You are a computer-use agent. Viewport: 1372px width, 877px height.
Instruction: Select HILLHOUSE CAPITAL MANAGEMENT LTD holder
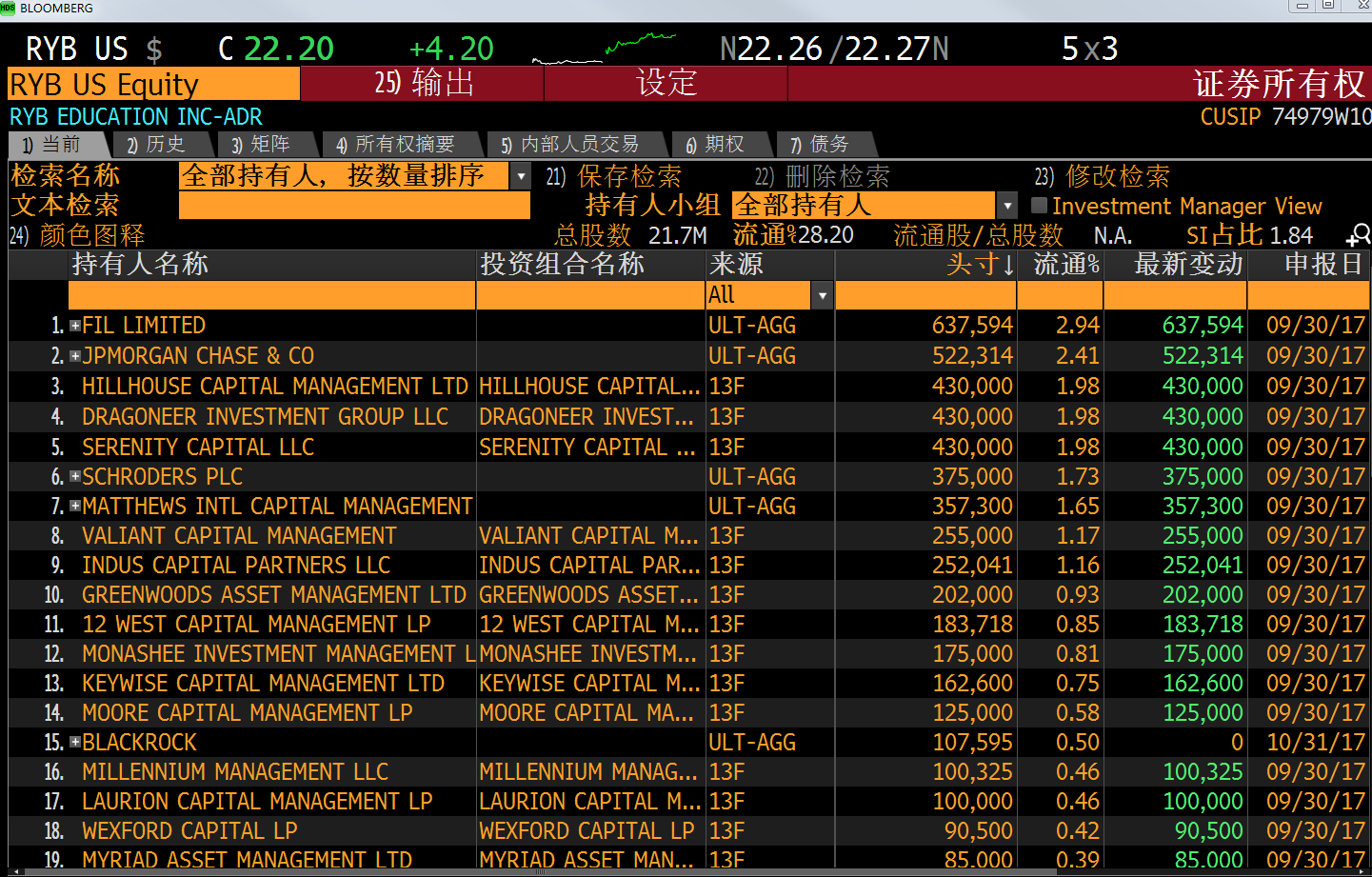click(x=275, y=387)
